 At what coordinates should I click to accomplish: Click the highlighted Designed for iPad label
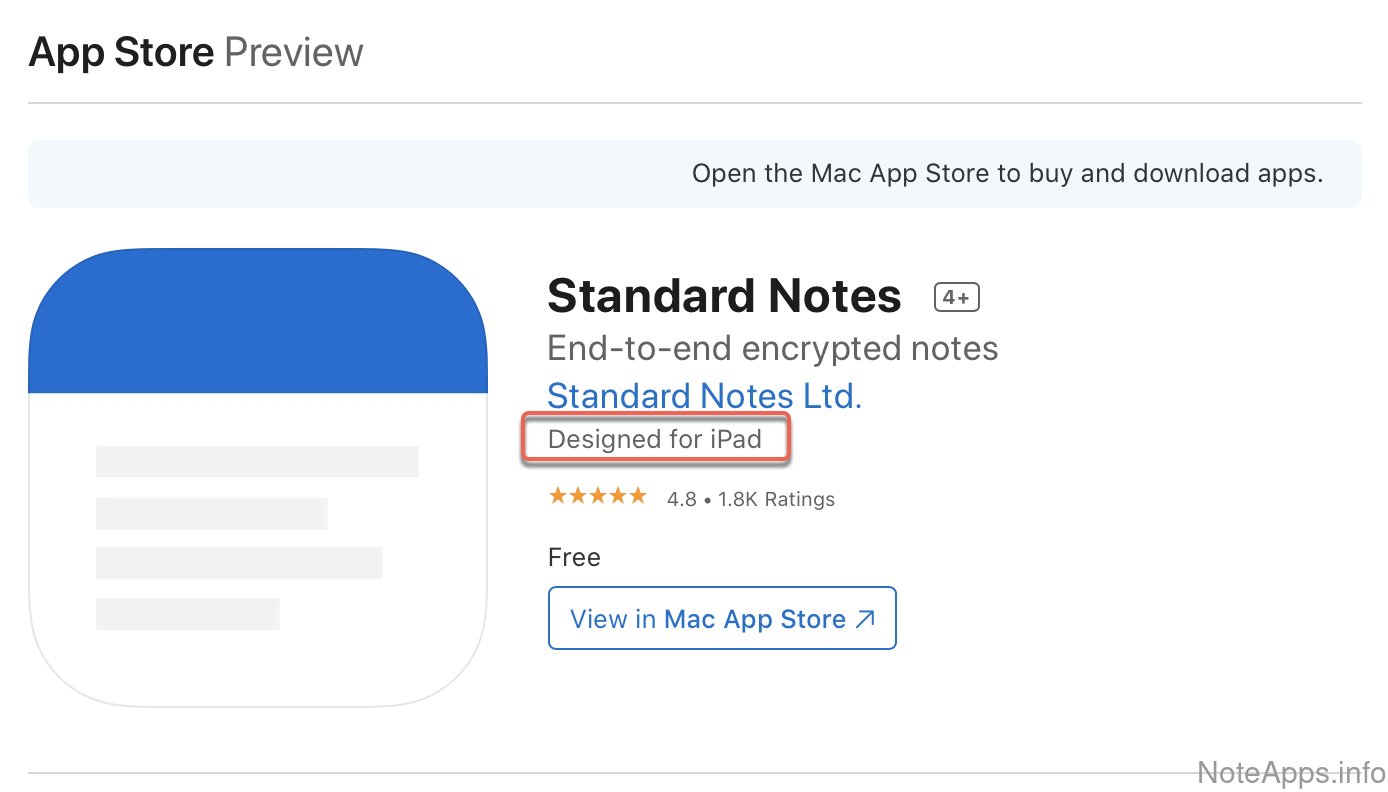pyautogui.click(x=655, y=439)
